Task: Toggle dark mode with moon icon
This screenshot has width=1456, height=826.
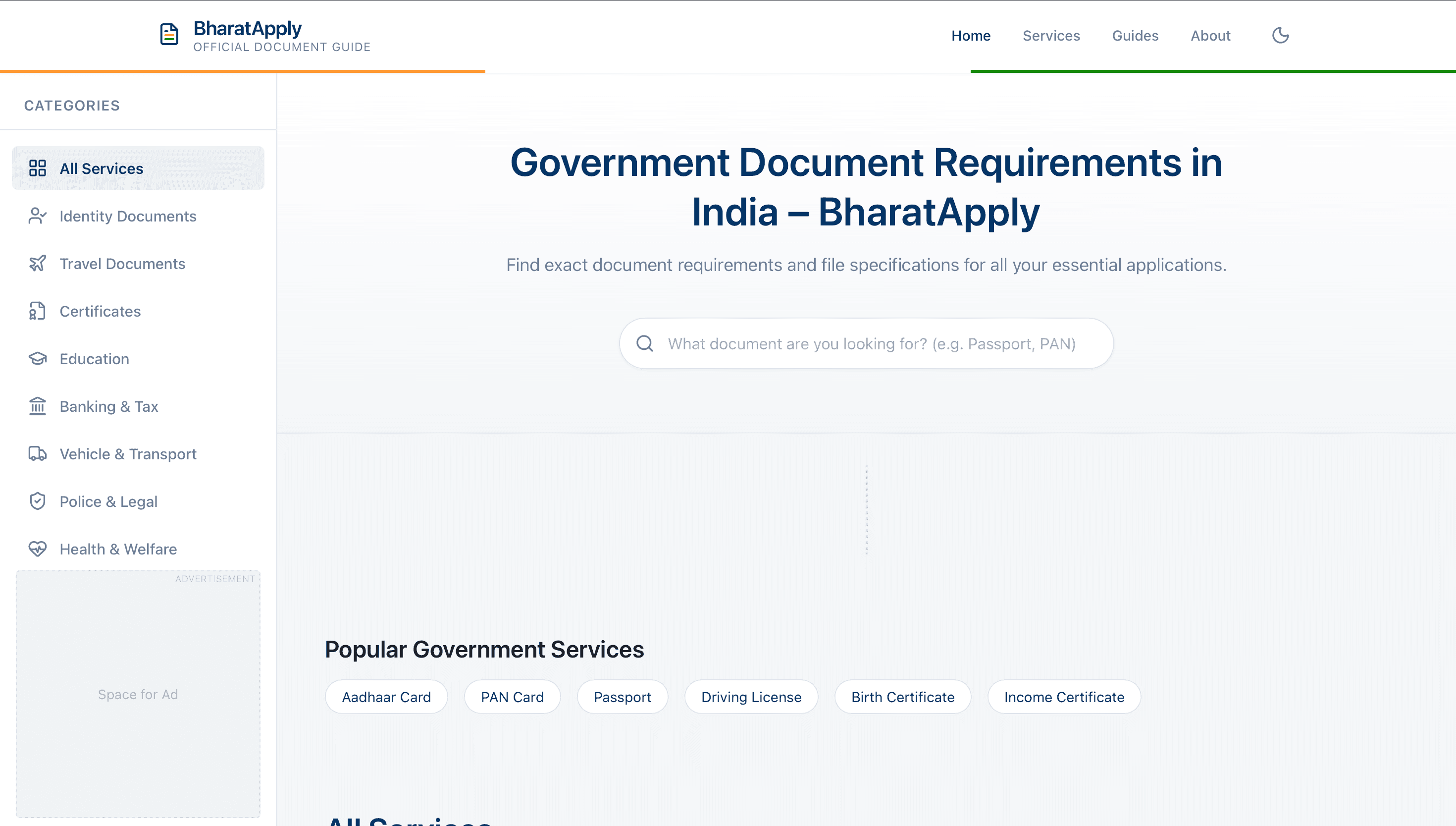Action: pos(1280,35)
